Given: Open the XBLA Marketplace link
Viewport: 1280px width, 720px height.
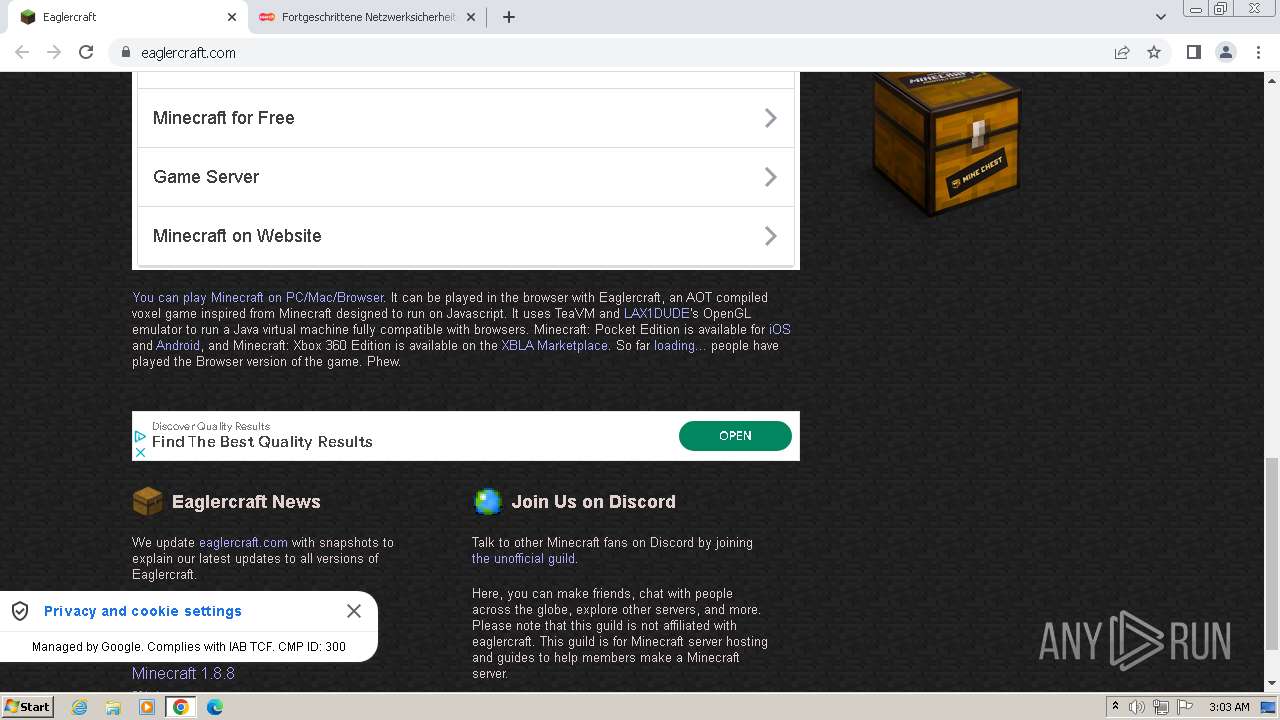Looking at the screenshot, I should point(554,345).
